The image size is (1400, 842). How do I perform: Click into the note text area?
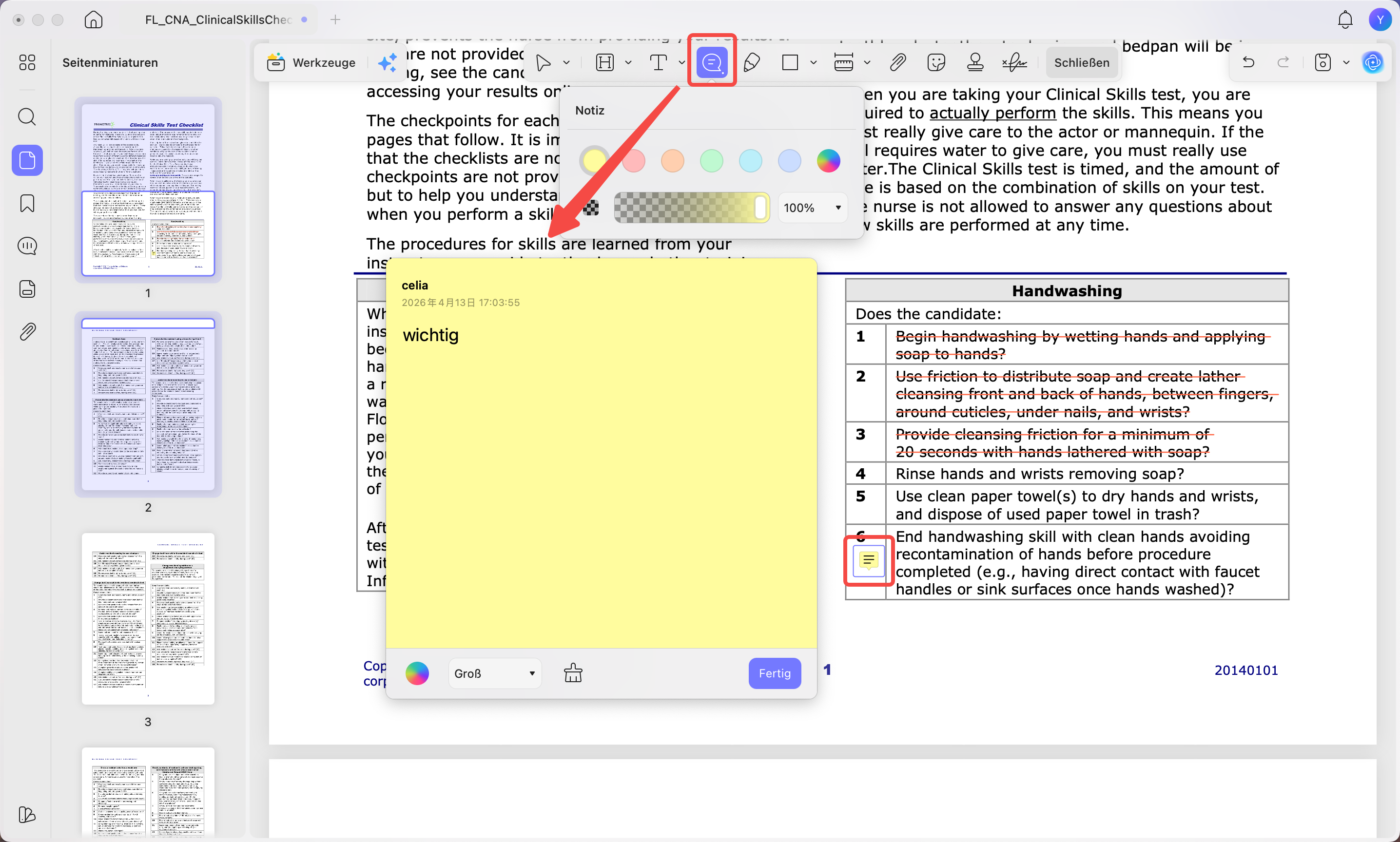point(601,482)
